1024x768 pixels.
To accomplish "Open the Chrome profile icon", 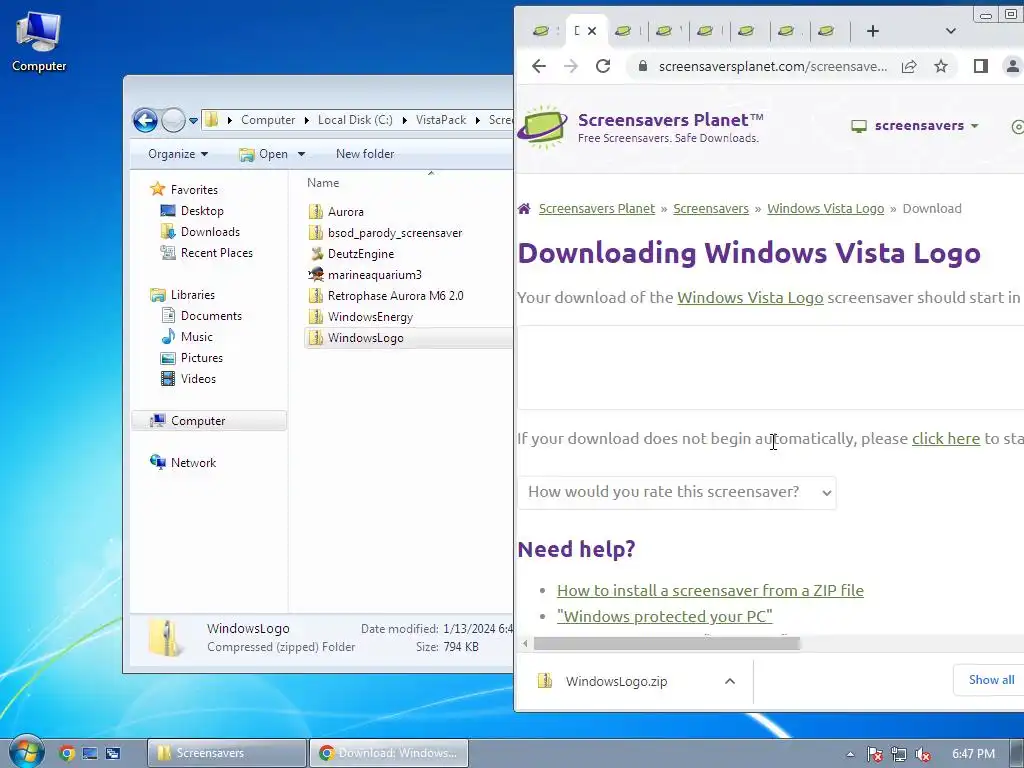I will tap(1012, 66).
